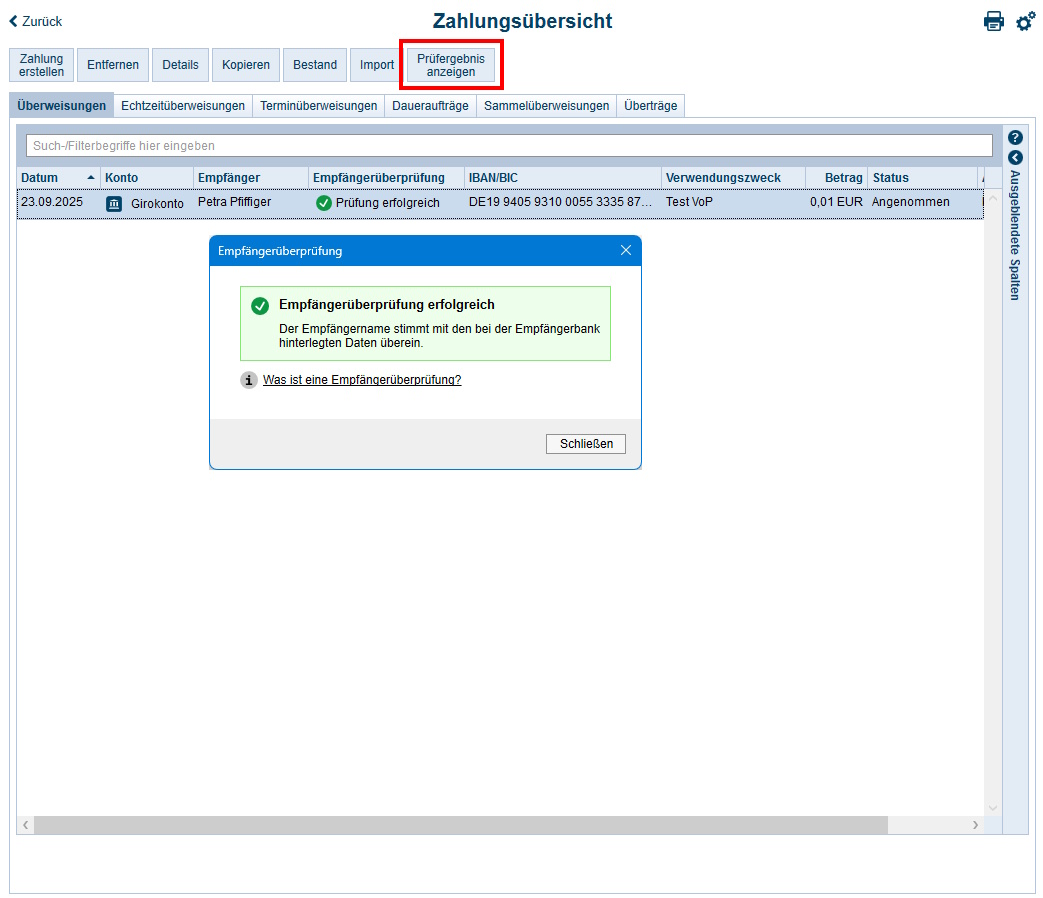Viewport: 1043px width, 898px height.
Task: Focus the search and filter input field
Action: (x=508, y=146)
